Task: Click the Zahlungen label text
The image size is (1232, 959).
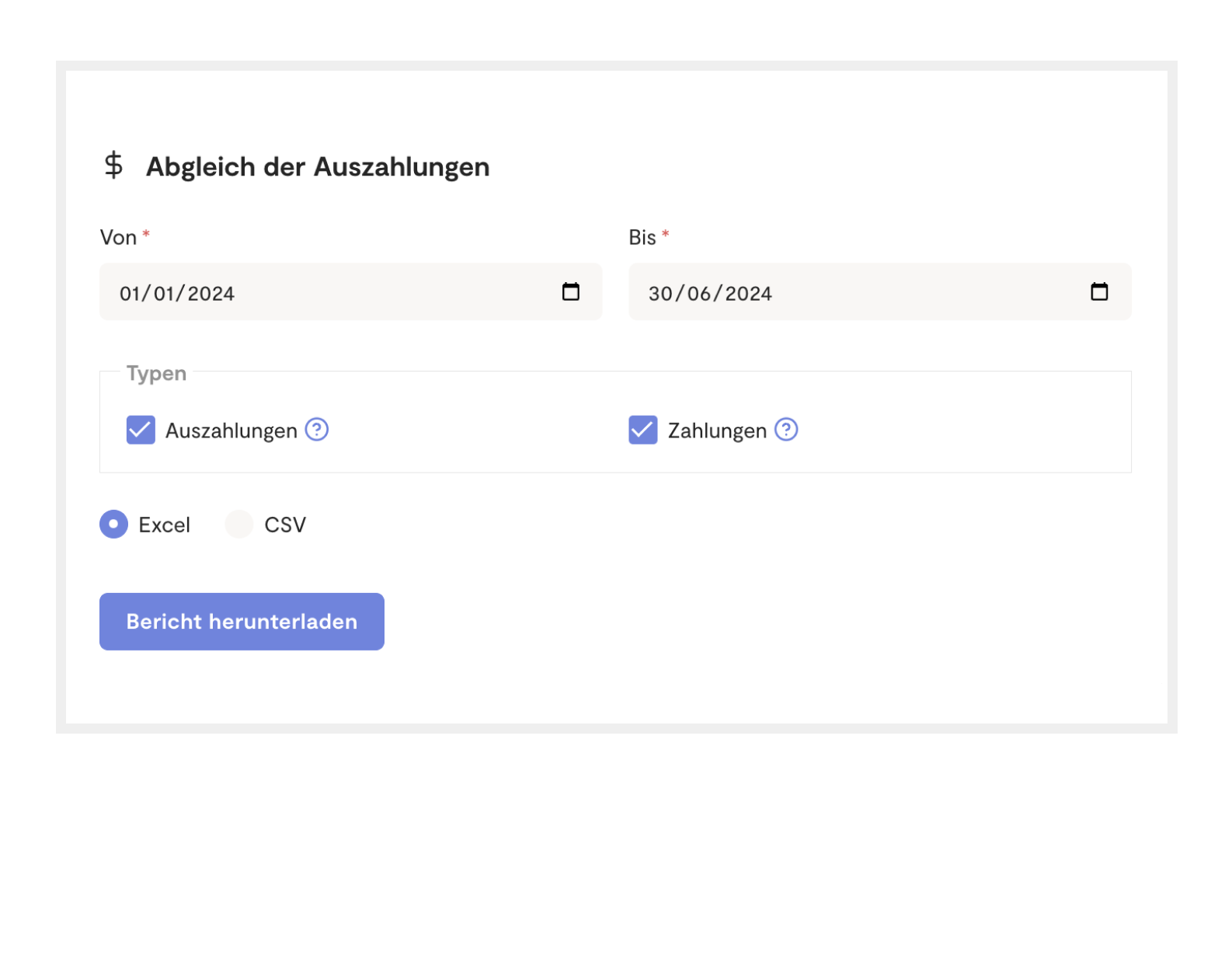Action: (717, 431)
